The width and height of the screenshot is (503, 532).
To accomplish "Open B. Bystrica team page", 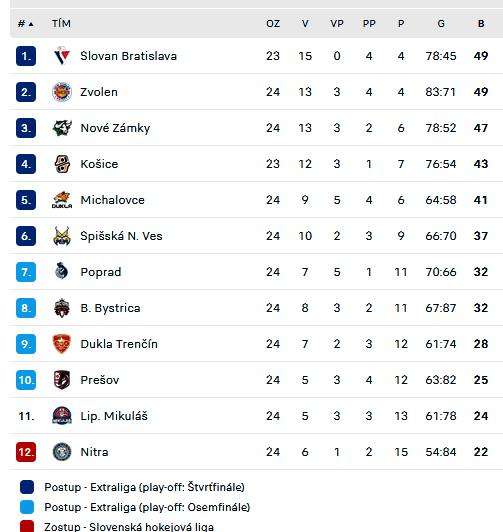I will 110,308.
